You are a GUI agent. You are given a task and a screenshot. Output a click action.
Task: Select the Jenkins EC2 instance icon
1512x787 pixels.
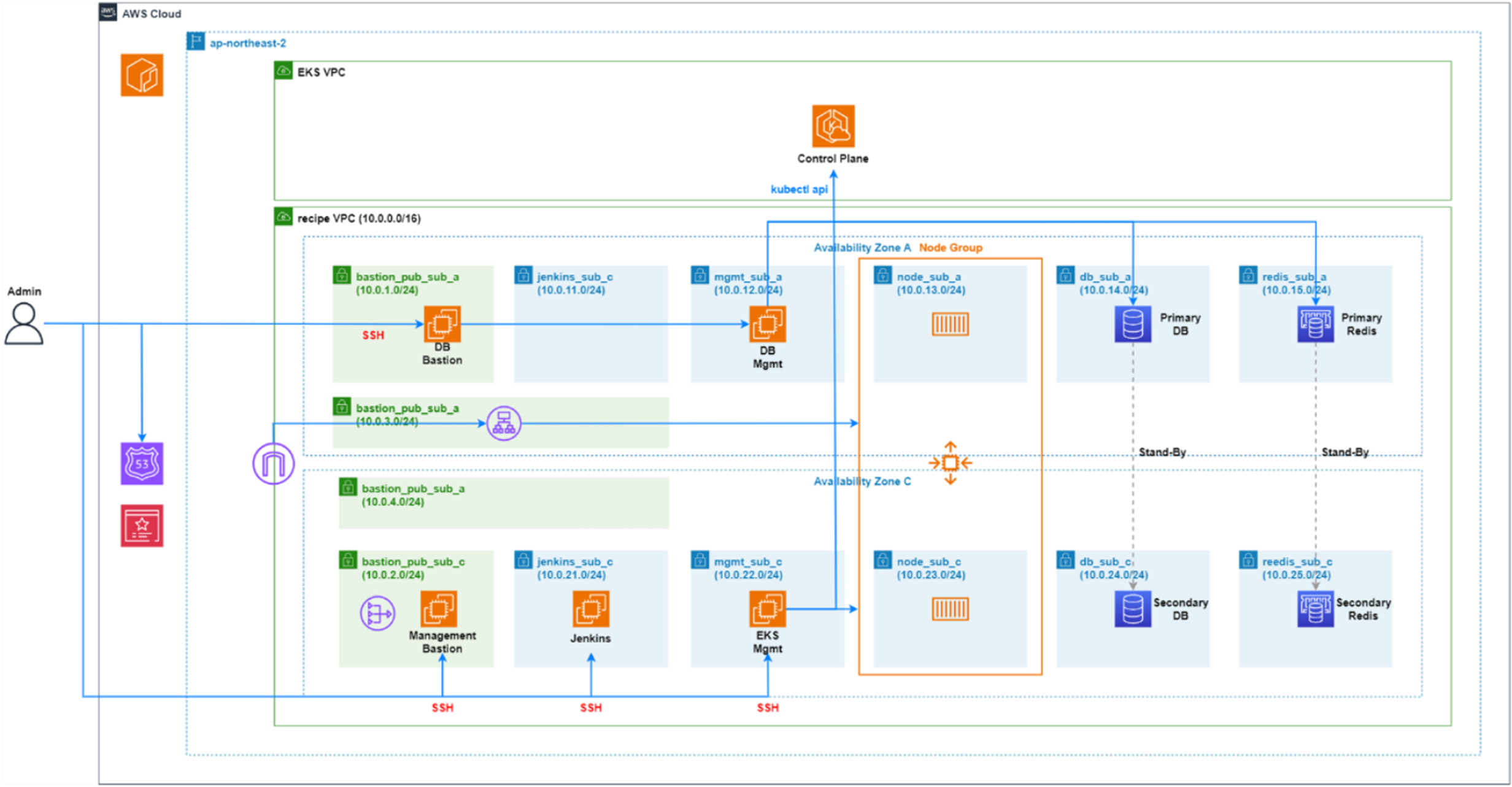pos(591,608)
